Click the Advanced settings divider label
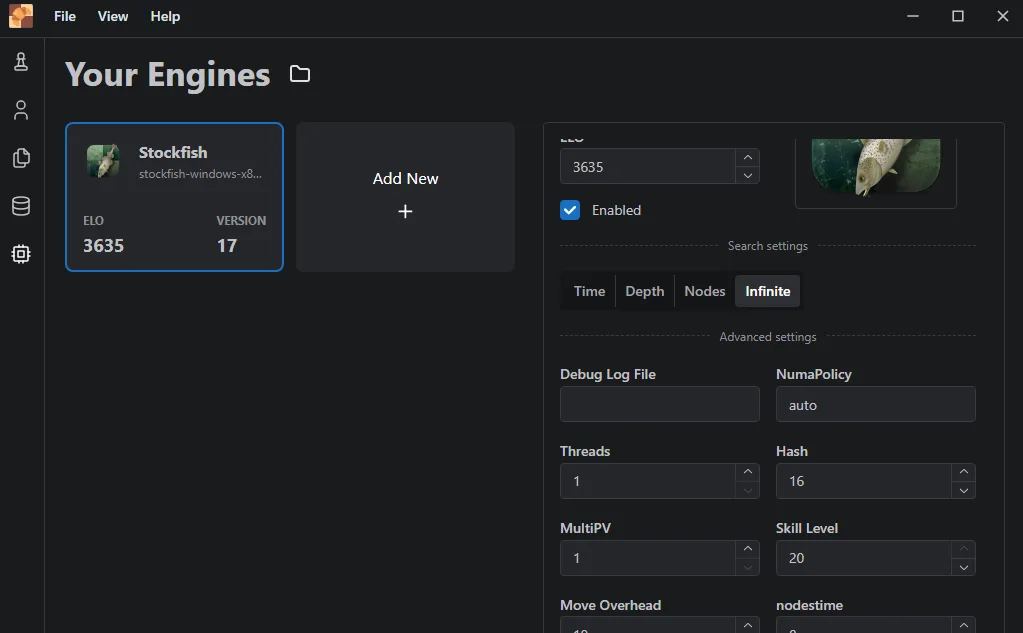 (768, 337)
